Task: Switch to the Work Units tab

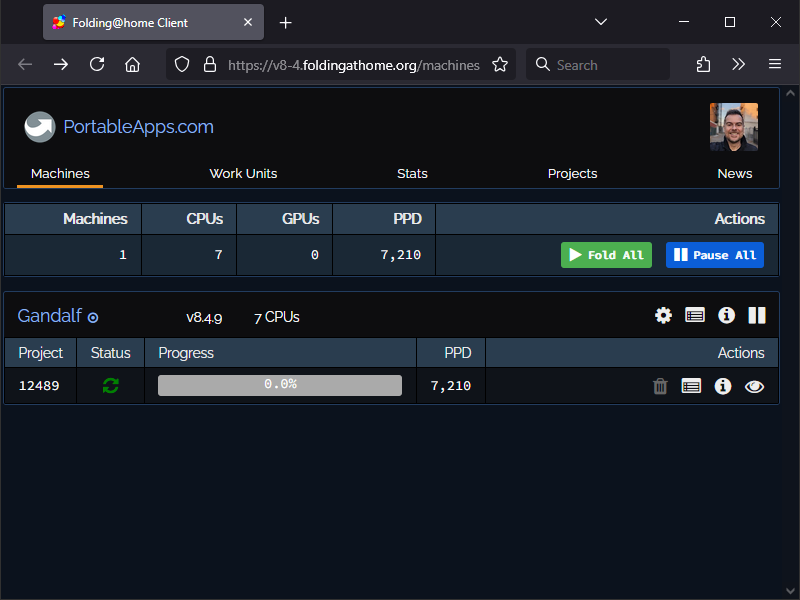Action: click(243, 173)
